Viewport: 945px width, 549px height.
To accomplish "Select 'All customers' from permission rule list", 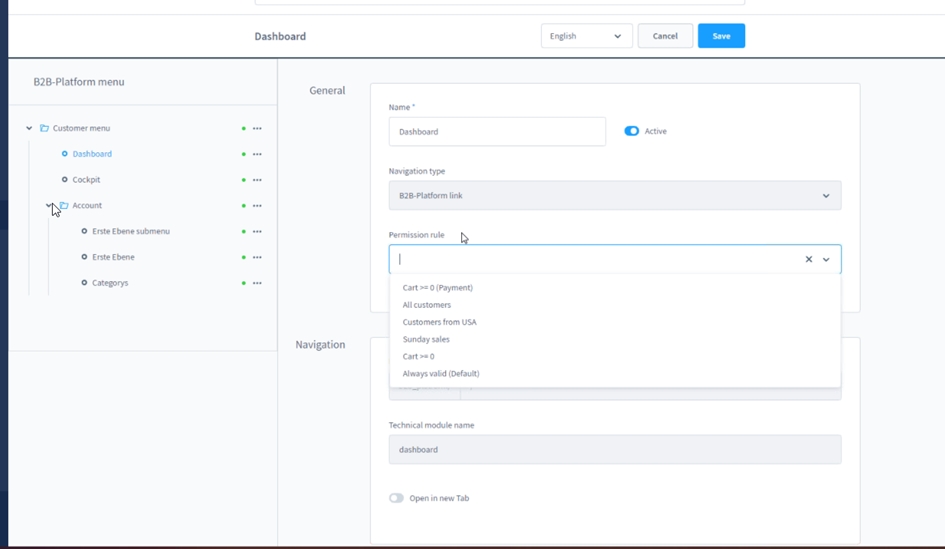I will [427, 305].
